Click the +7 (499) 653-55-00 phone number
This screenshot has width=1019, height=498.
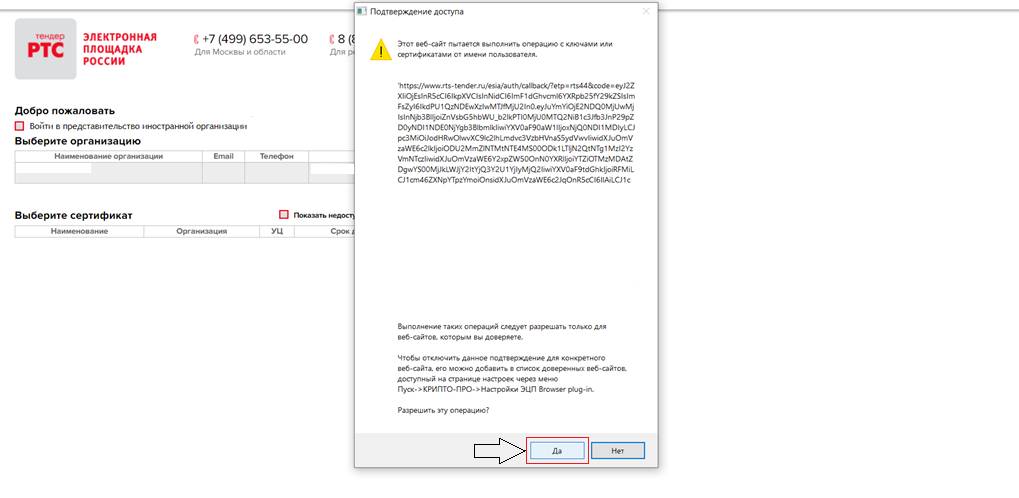point(255,39)
